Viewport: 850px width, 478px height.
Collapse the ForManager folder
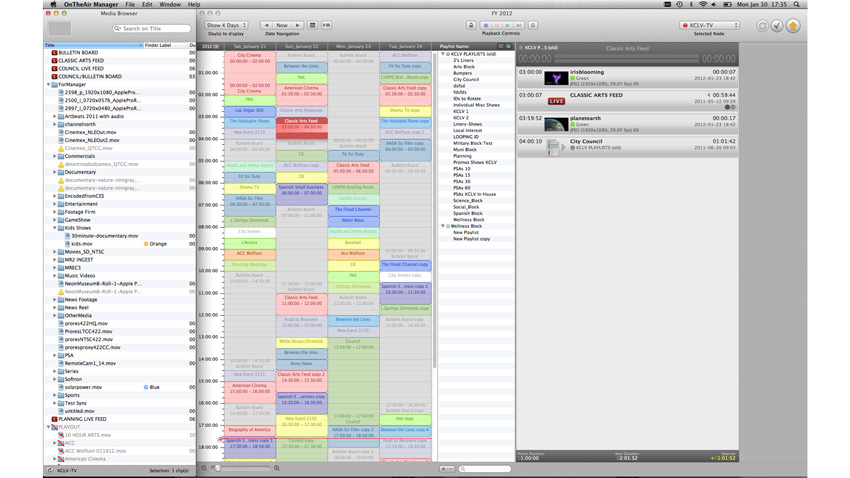(x=49, y=85)
